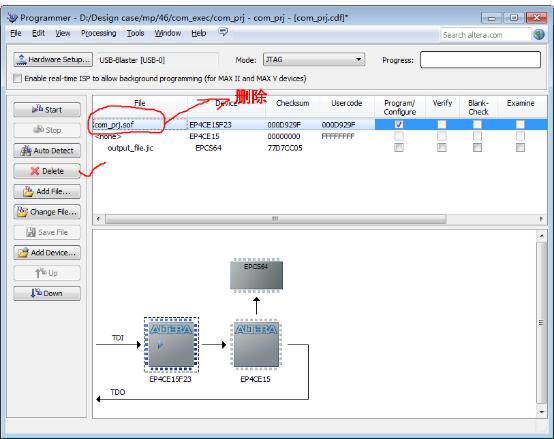This screenshot has width=554, height=439.
Task: Open the Mode JTAG dropdown
Action: coord(314,60)
